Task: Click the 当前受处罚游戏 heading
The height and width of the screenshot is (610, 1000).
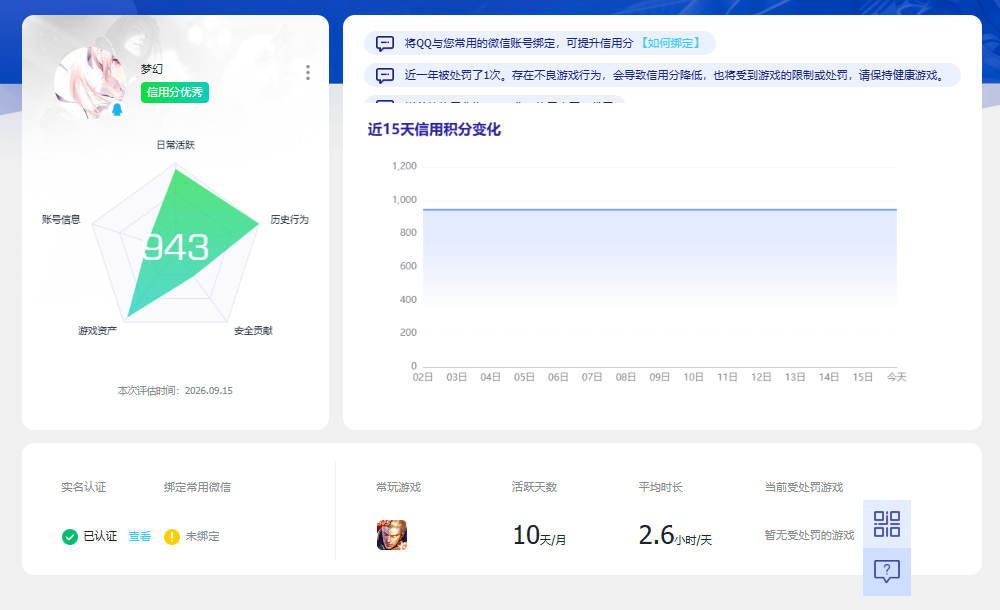Action: pyautogui.click(x=804, y=487)
